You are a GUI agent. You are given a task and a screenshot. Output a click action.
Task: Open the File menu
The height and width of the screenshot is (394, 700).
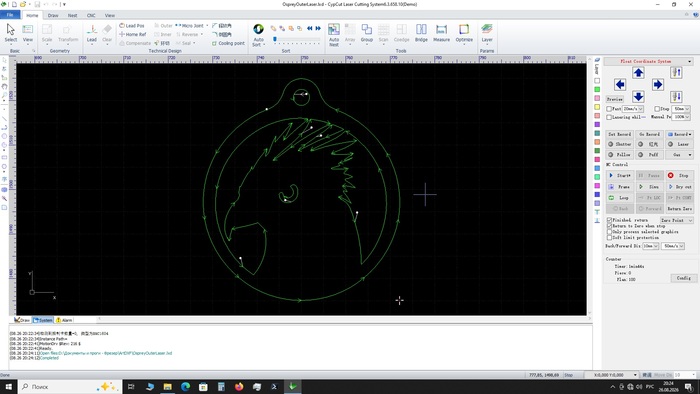coord(10,15)
